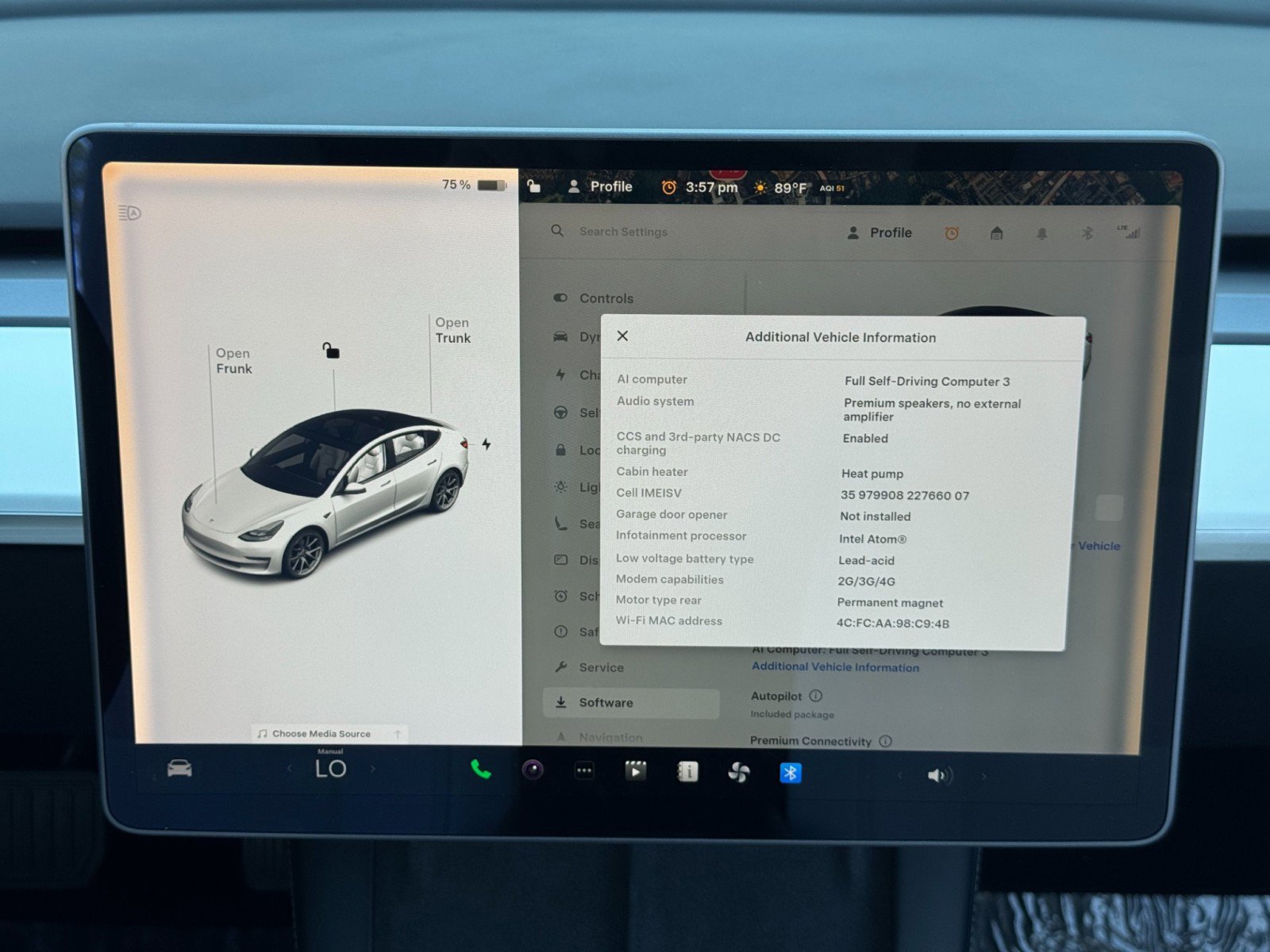Open the dashcam viewer icon
The height and width of the screenshot is (952, 1270).
coord(532,770)
